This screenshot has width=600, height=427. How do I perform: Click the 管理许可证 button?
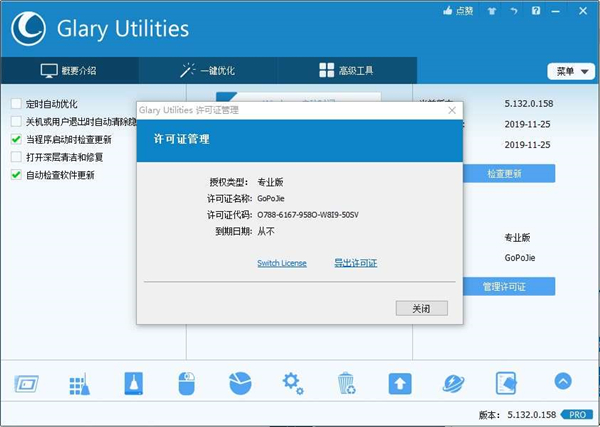[509, 287]
